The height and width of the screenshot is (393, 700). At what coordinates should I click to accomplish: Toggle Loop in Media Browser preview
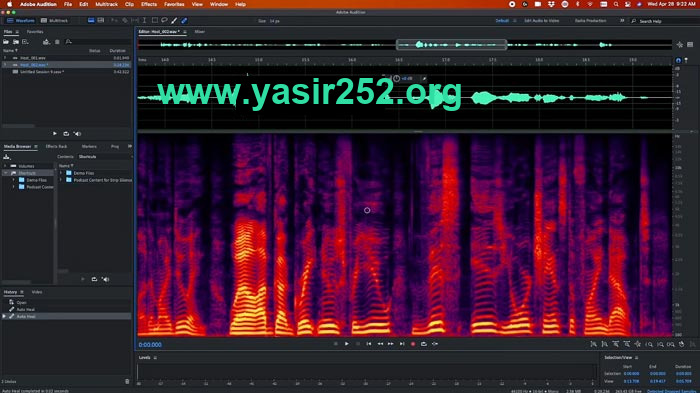[94, 279]
